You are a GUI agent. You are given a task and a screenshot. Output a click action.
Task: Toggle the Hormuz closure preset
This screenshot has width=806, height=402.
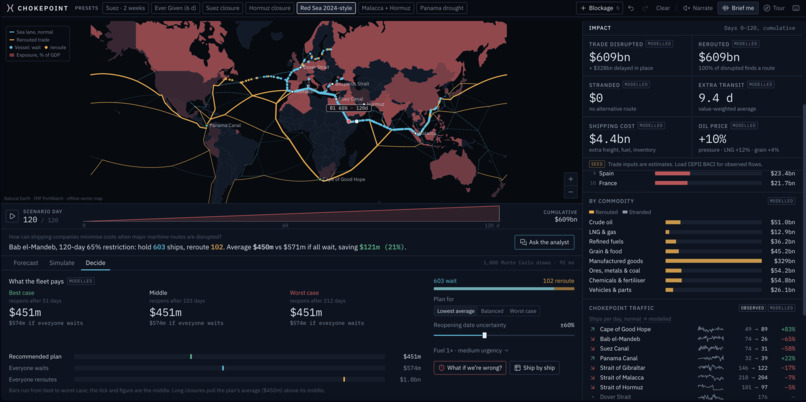click(x=270, y=8)
